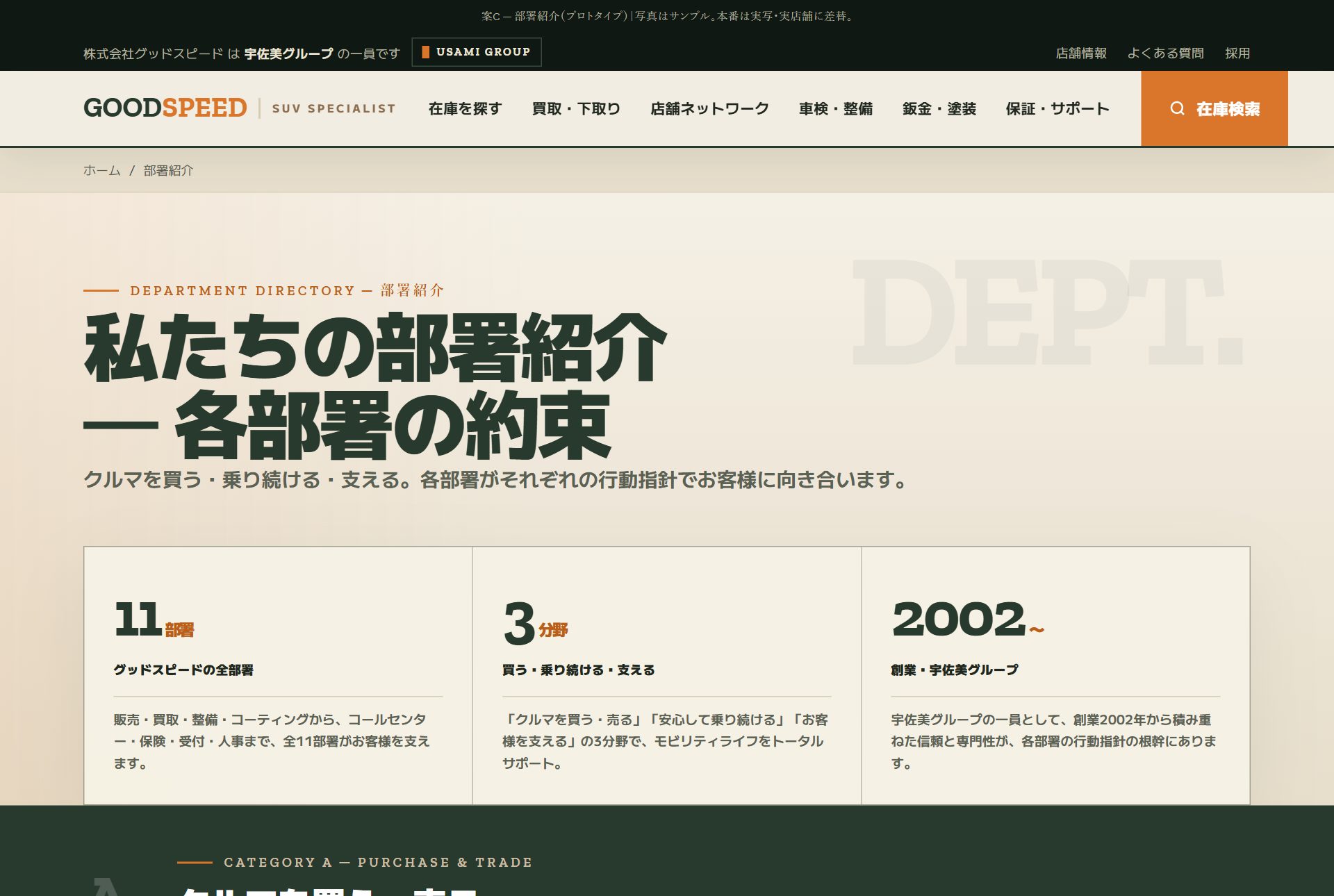Click SUV SPECIALIST tagline

(334, 108)
